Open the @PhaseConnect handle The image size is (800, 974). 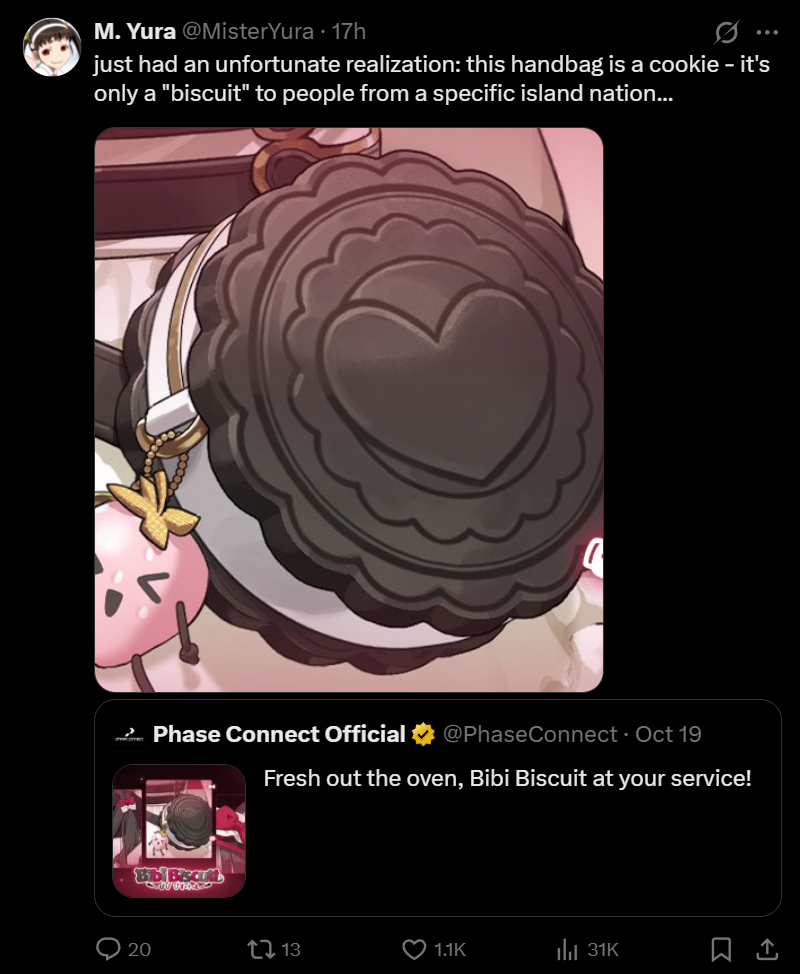coord(530,734)
